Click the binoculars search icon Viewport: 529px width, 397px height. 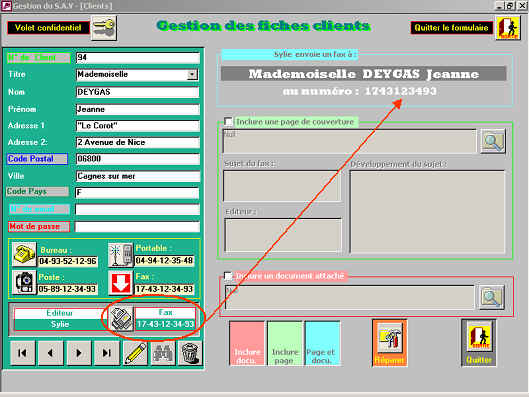tap(163, 353)
